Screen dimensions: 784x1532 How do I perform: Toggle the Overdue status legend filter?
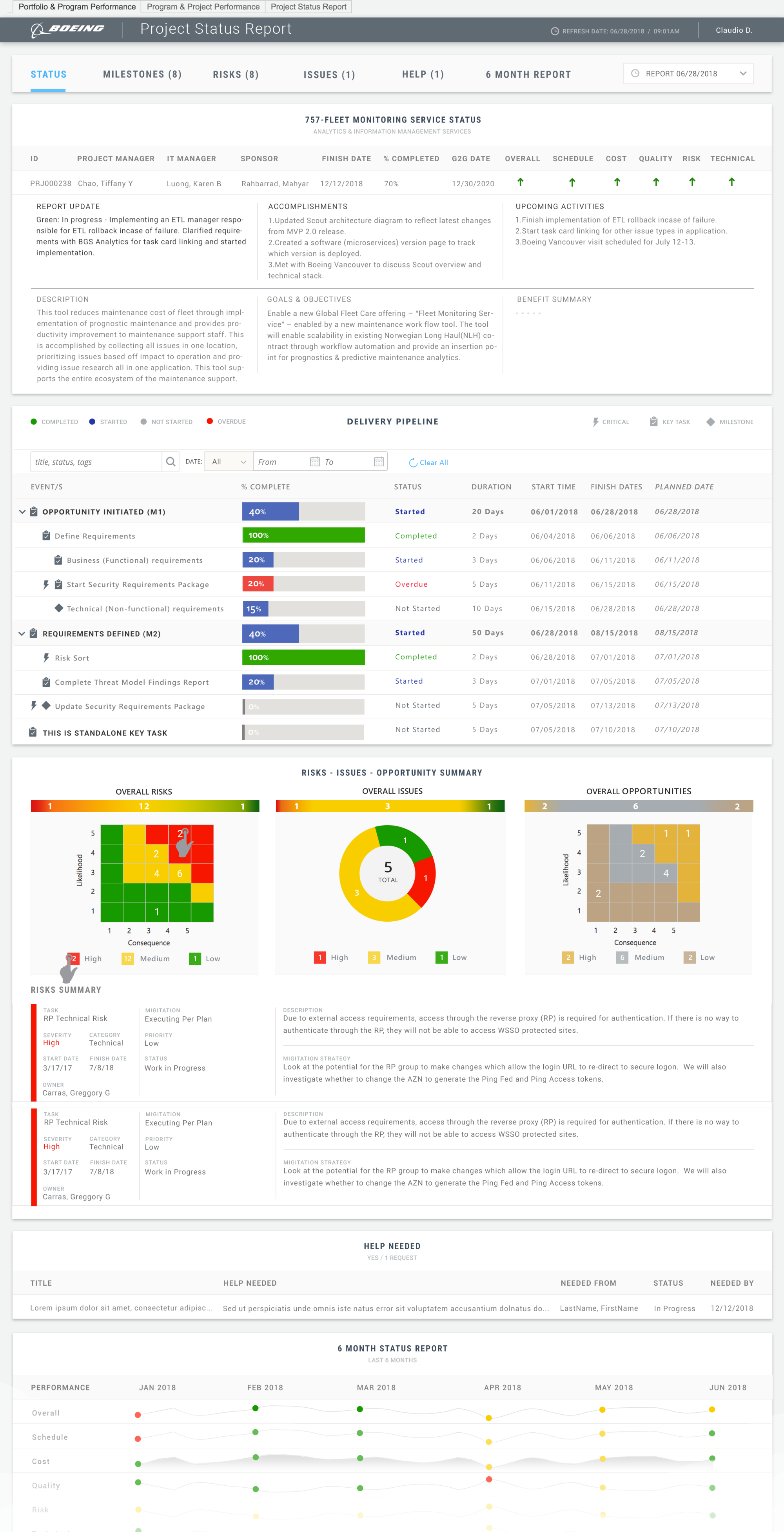pyautogui.click(x=226, y=422)
